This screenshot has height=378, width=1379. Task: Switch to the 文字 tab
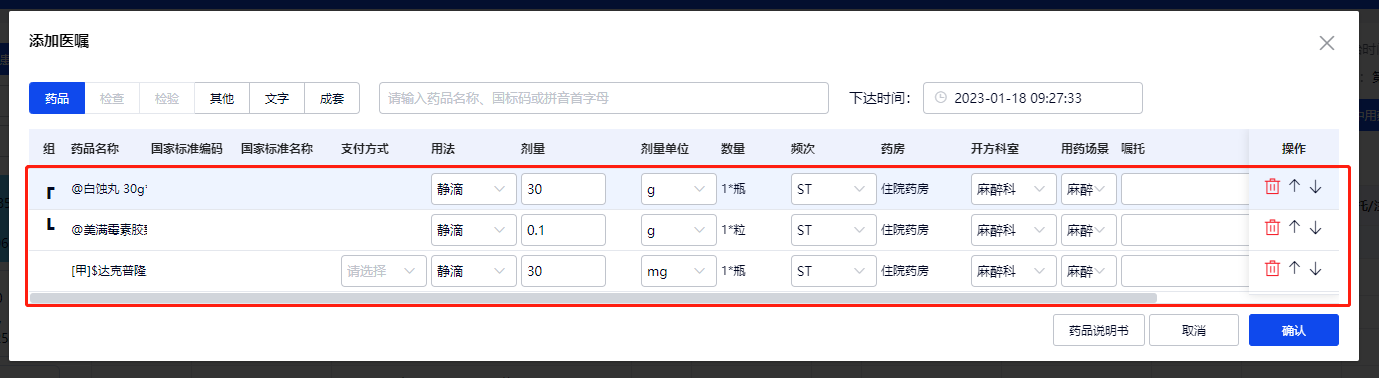(x=277, y=98)
